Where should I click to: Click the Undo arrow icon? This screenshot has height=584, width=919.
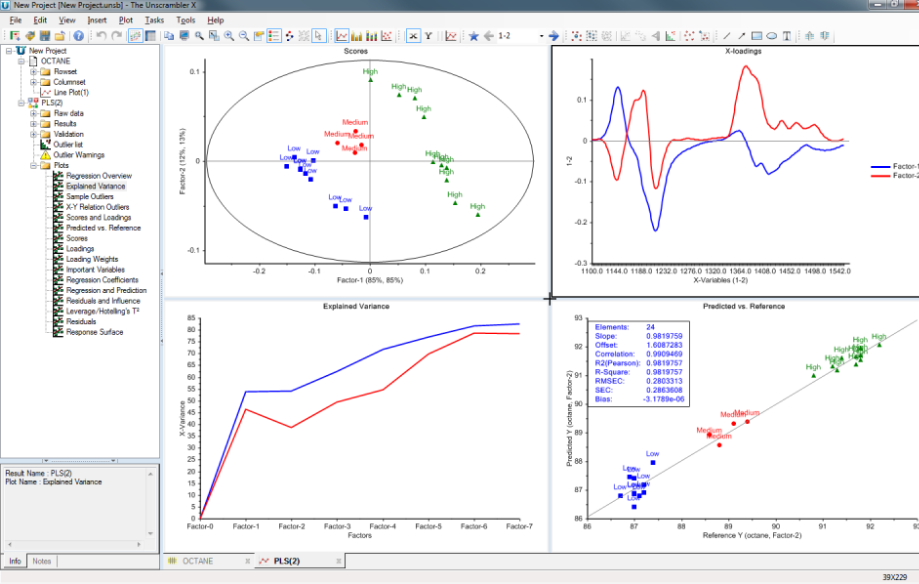[x=101, y=36]
